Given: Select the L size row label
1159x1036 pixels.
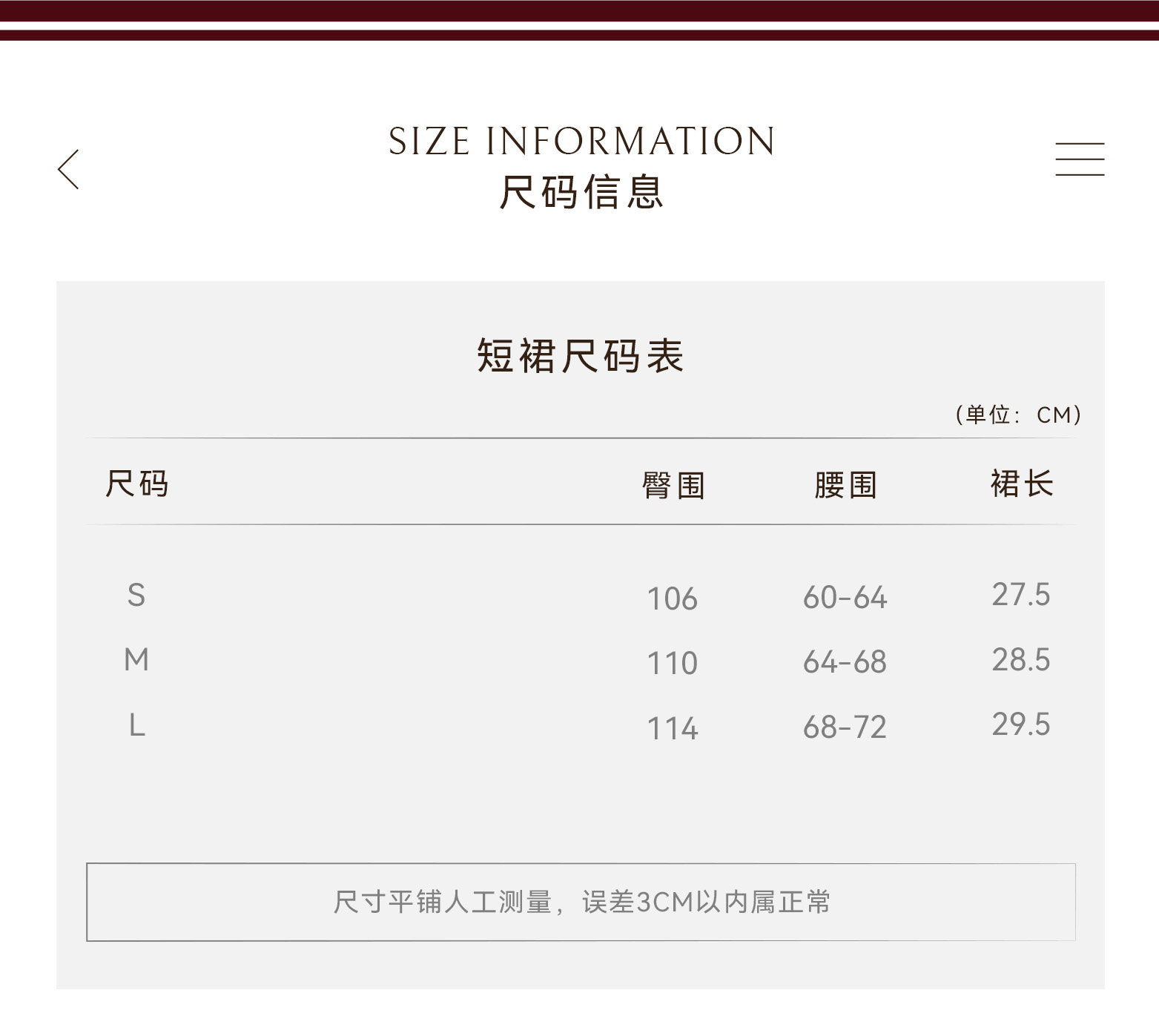Looking at the screenshot, I should coord(137,725).
